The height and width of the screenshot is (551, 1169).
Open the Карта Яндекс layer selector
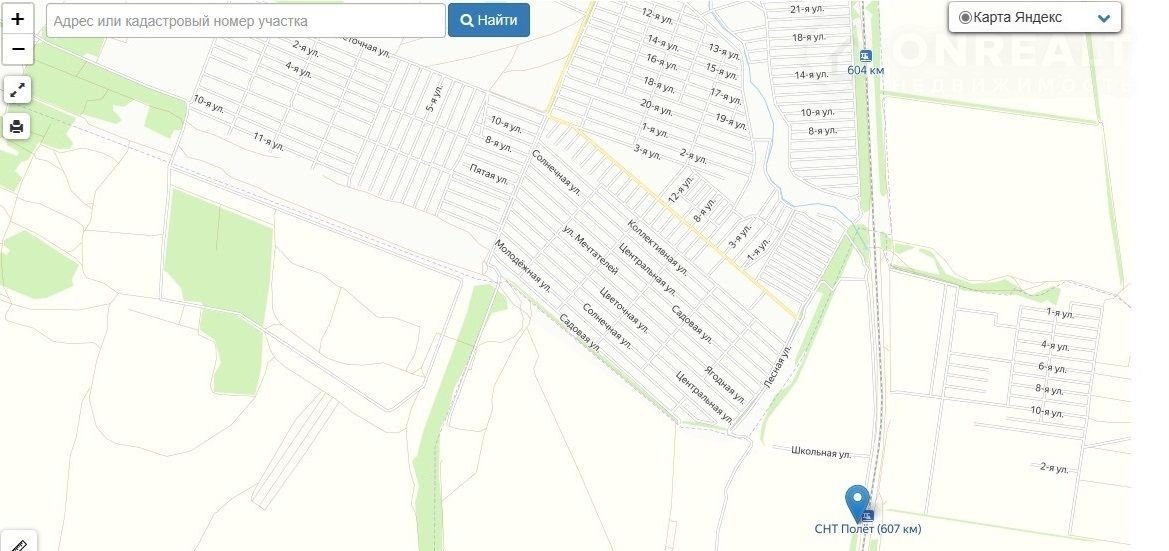(1035, 17)
